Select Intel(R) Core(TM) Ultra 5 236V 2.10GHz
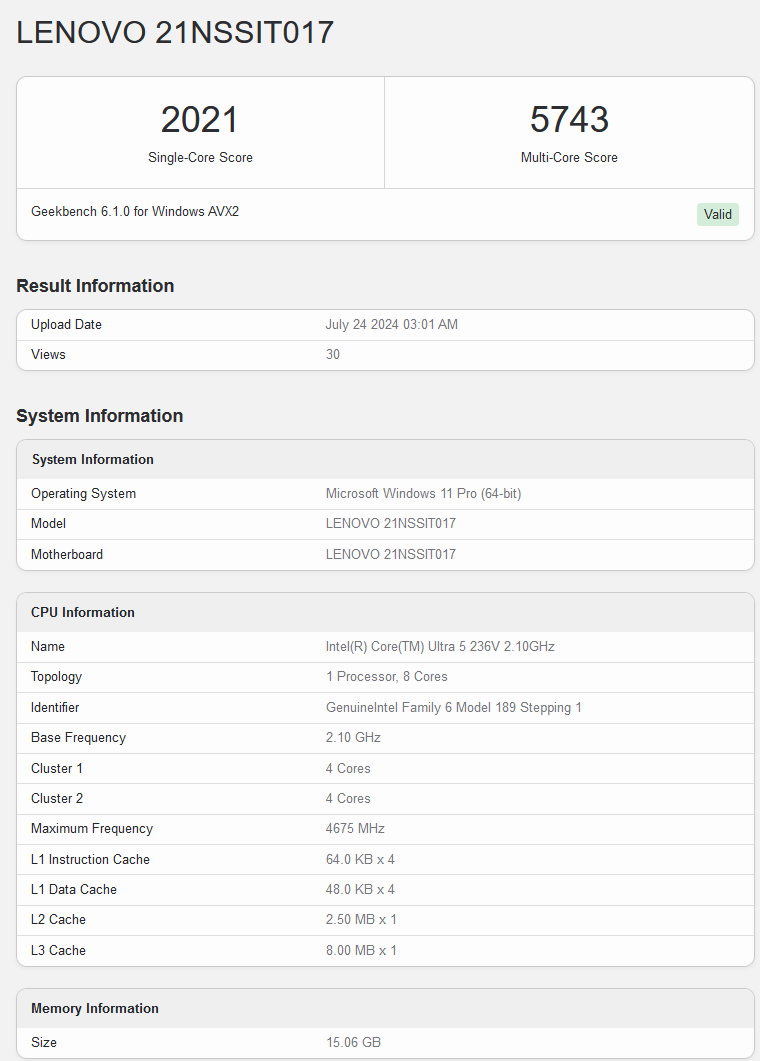Viewport: 760px width, 1061px height. coord(440,647)
